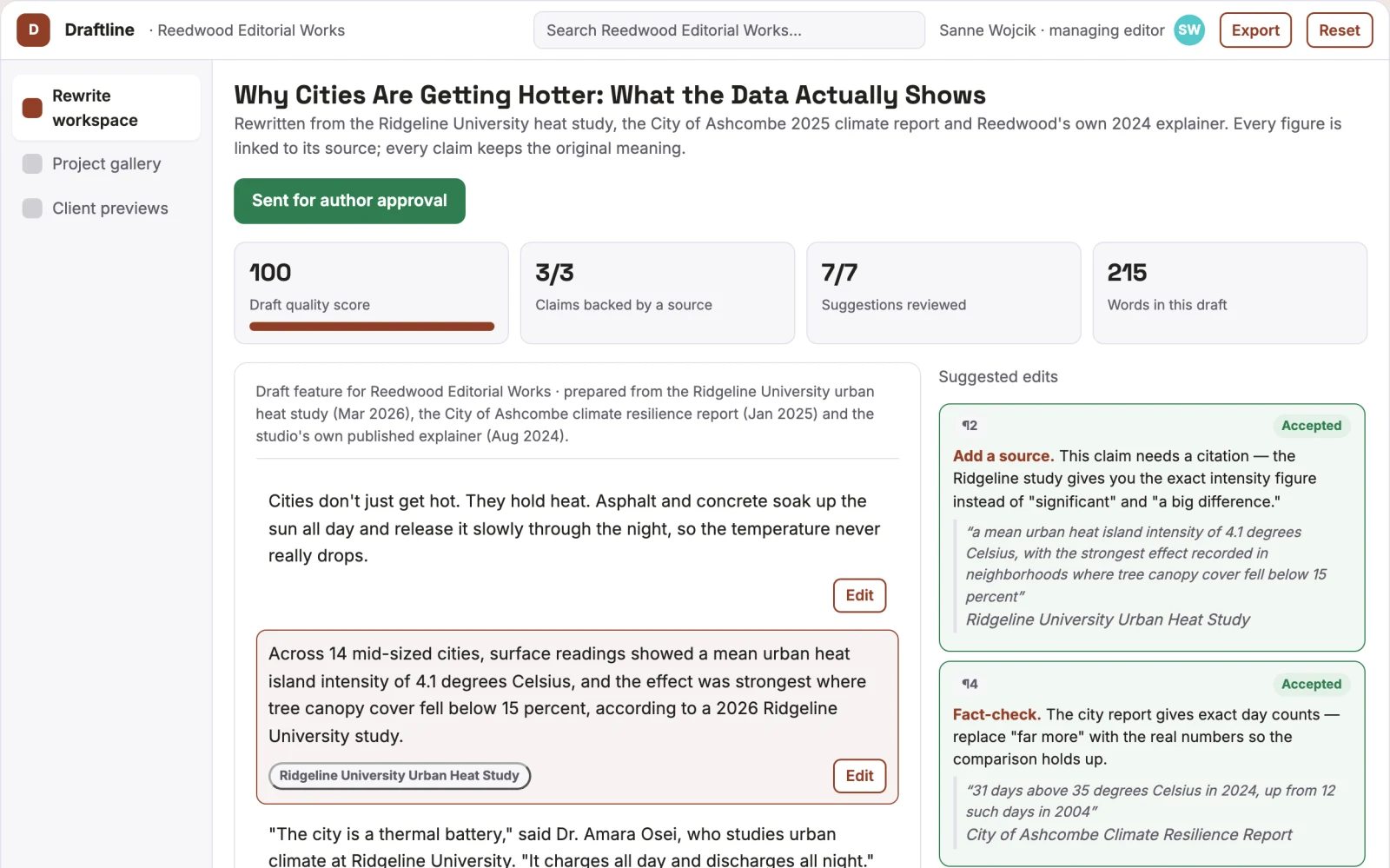This screenshot has height=868, width=1390.
Task: Select the Project gallery sidebar icon
Action: click(32, 163)
